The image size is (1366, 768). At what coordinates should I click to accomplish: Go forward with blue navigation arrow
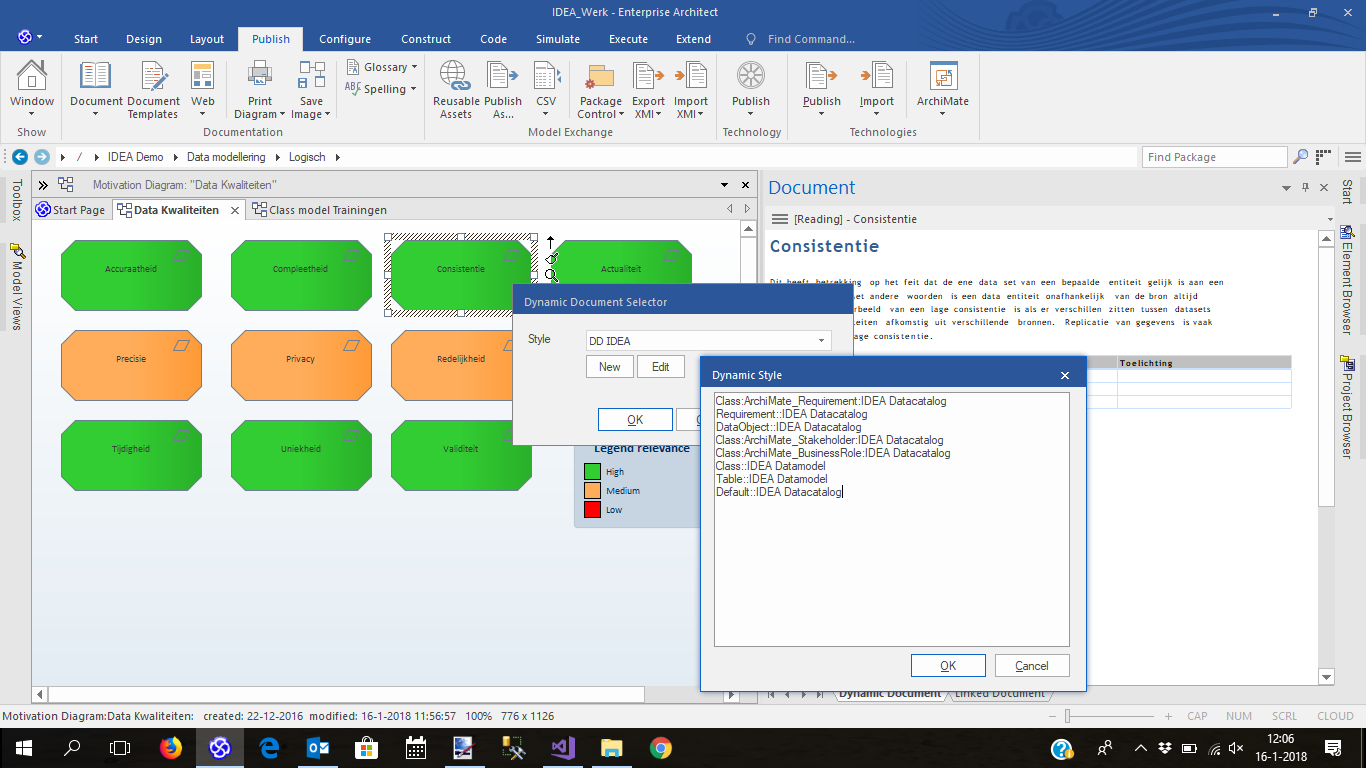(41, 157)
